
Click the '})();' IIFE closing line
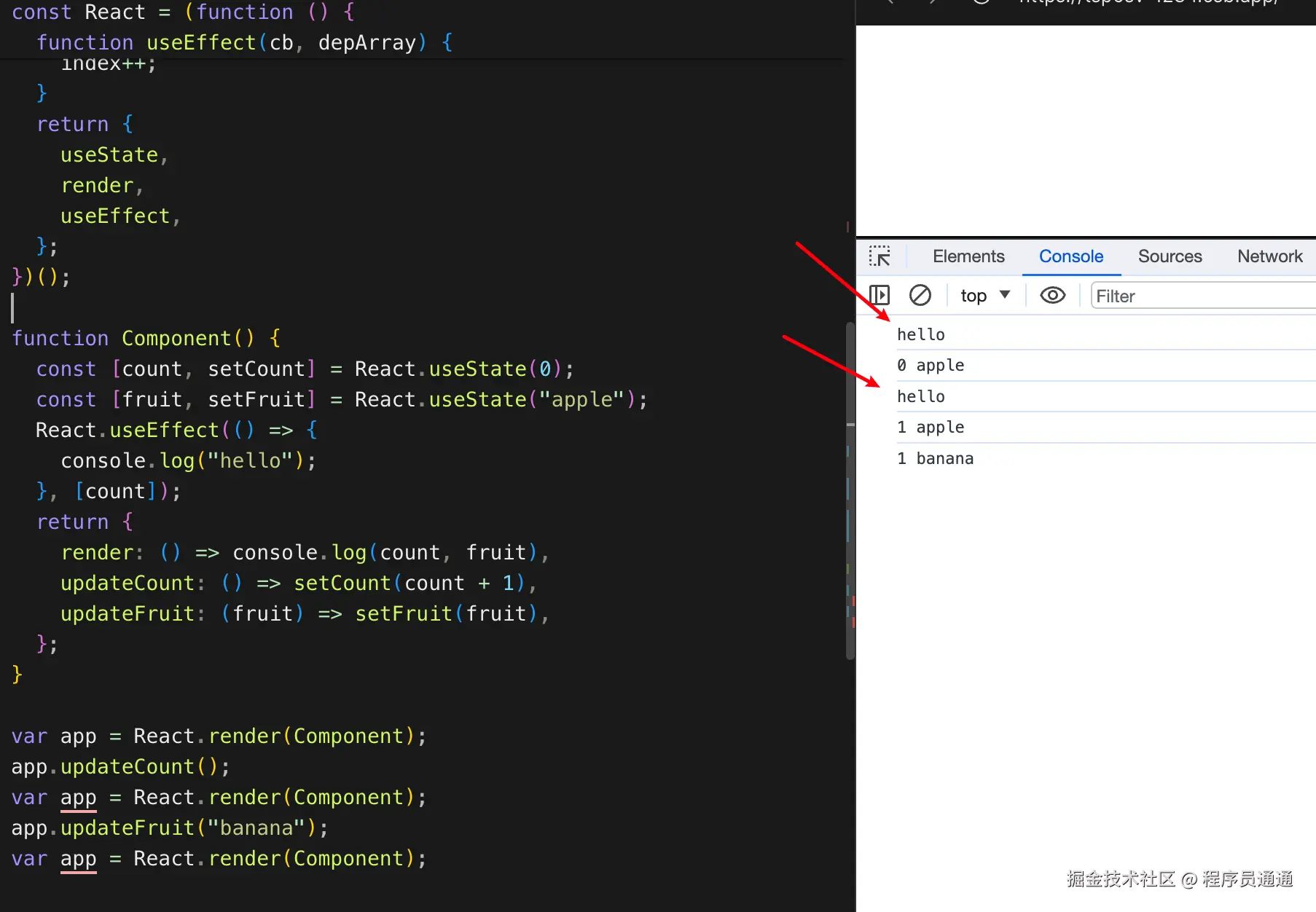coord(41,277)
